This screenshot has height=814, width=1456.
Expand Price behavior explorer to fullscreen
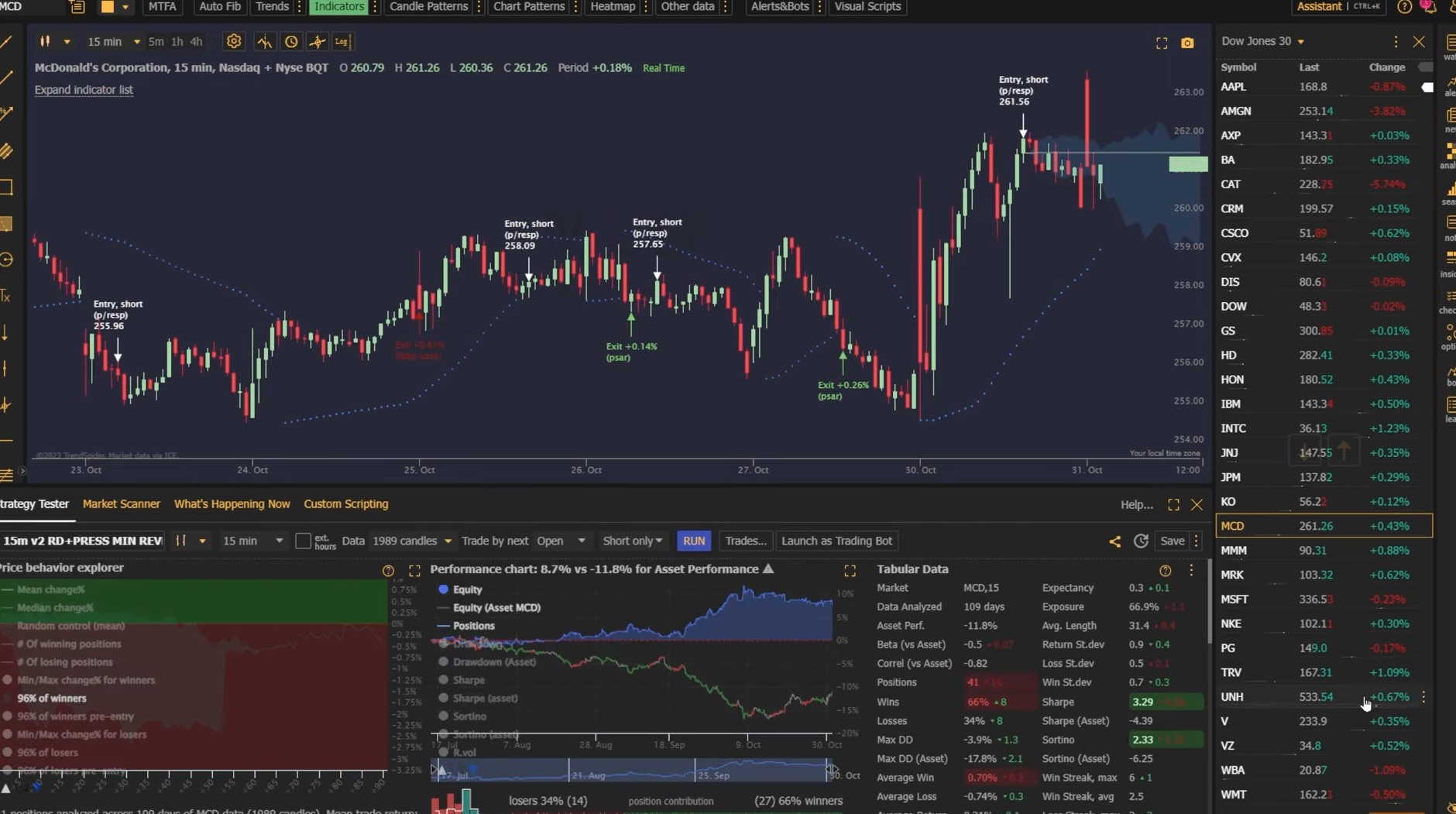[415, 571]
